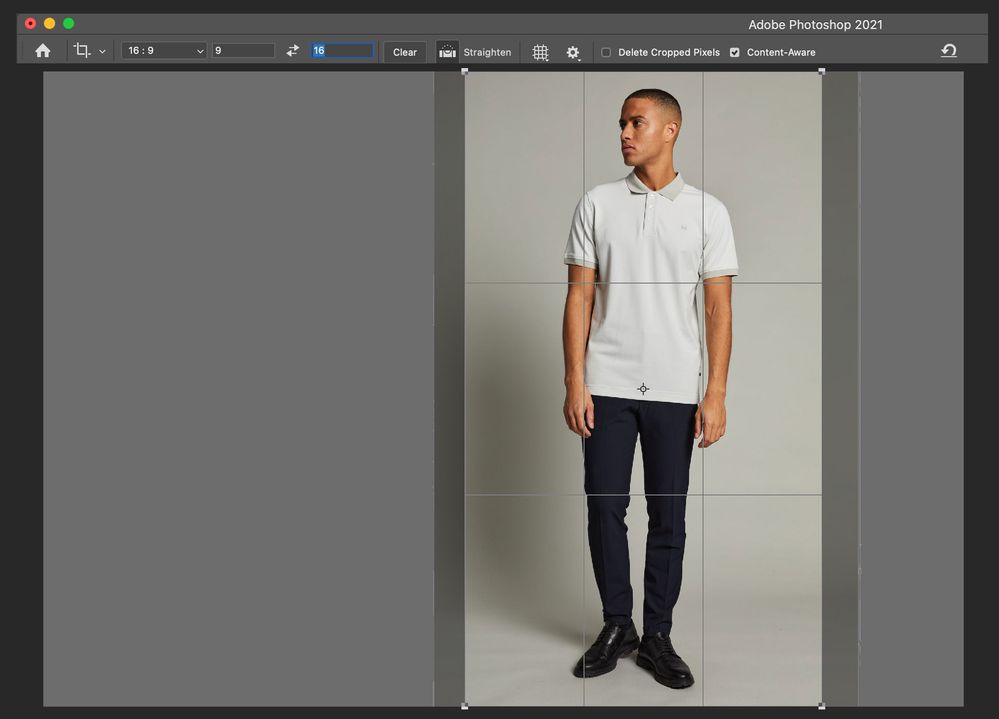
Task: Click the crop width field showing 9
Action: pyautogui.click(x=242, y=51)
